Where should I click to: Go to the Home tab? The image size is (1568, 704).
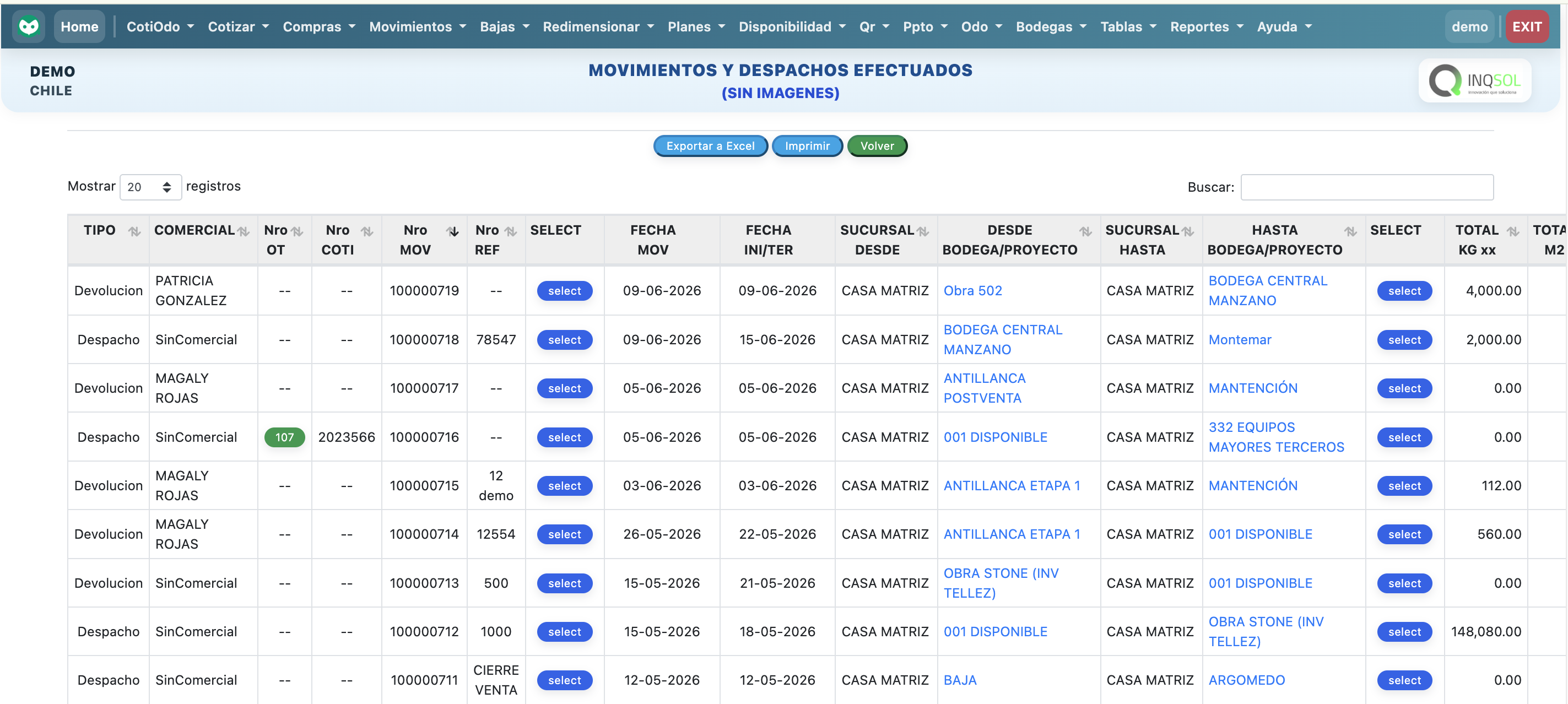point(79,27)
